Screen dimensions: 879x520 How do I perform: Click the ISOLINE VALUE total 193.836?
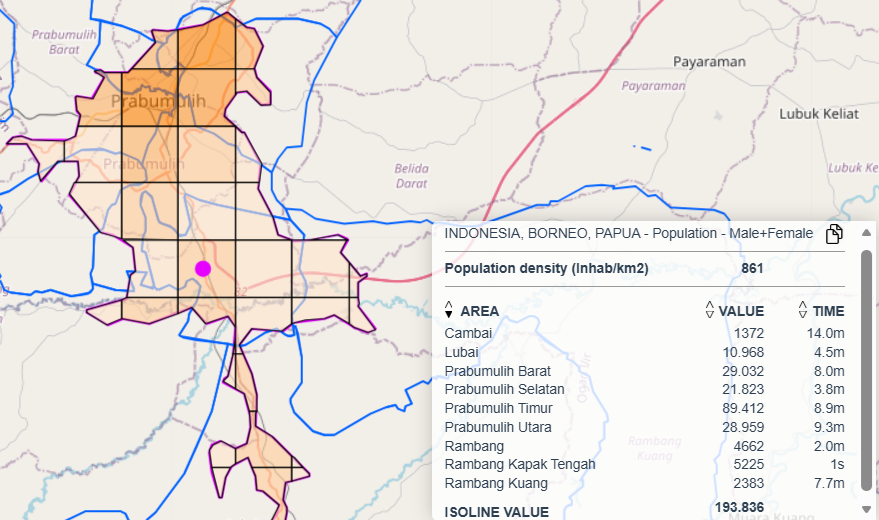[739, 508]
